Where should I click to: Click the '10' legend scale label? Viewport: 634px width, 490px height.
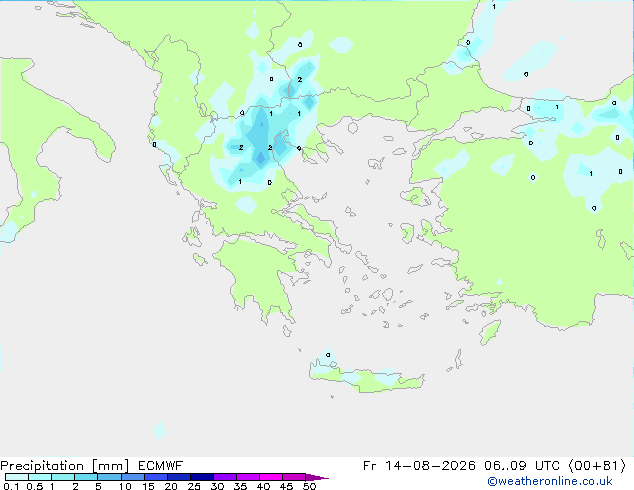click(x=125, y=486)
